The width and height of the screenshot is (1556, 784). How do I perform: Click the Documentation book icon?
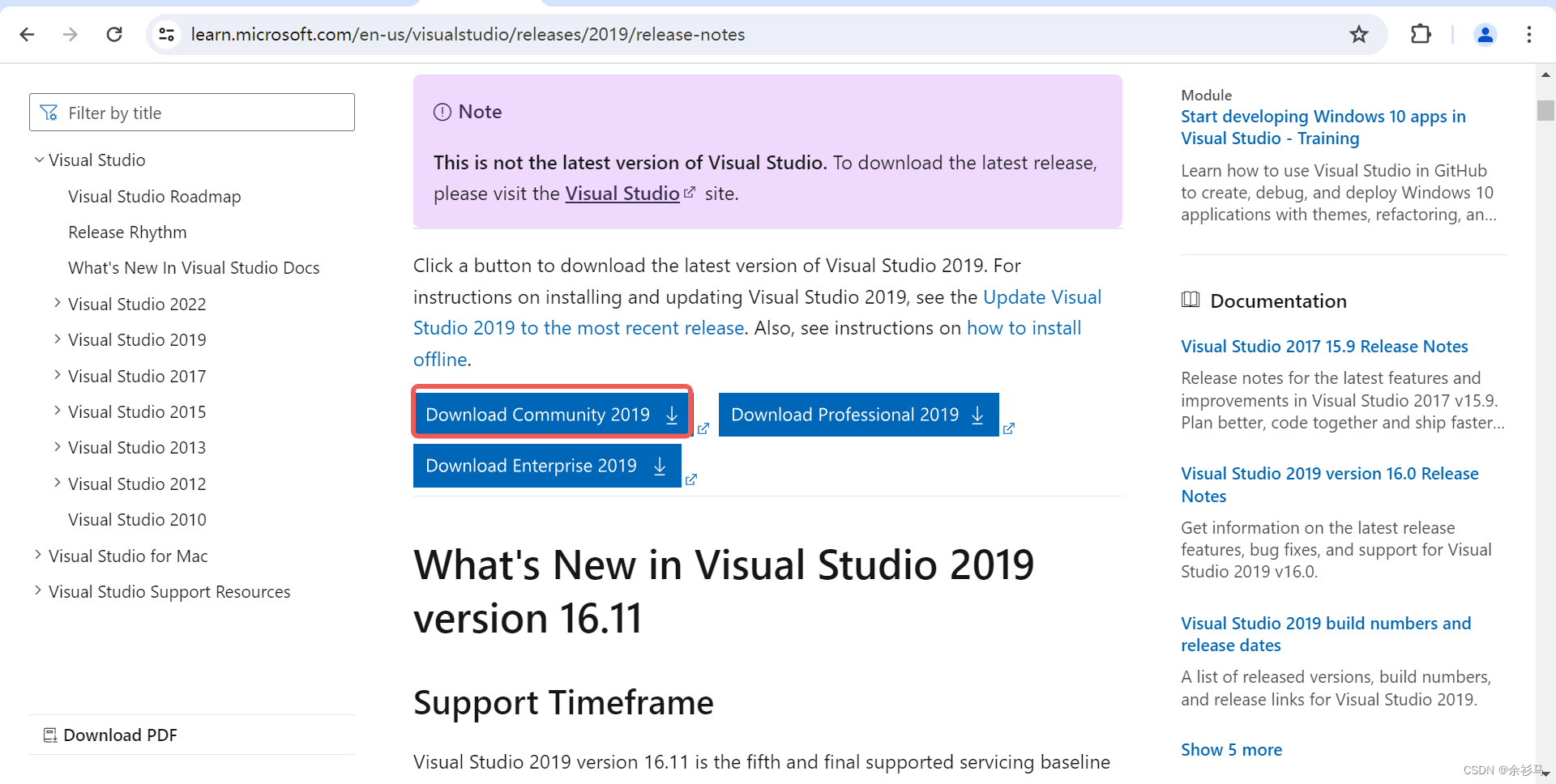[x=1191, y=300]
